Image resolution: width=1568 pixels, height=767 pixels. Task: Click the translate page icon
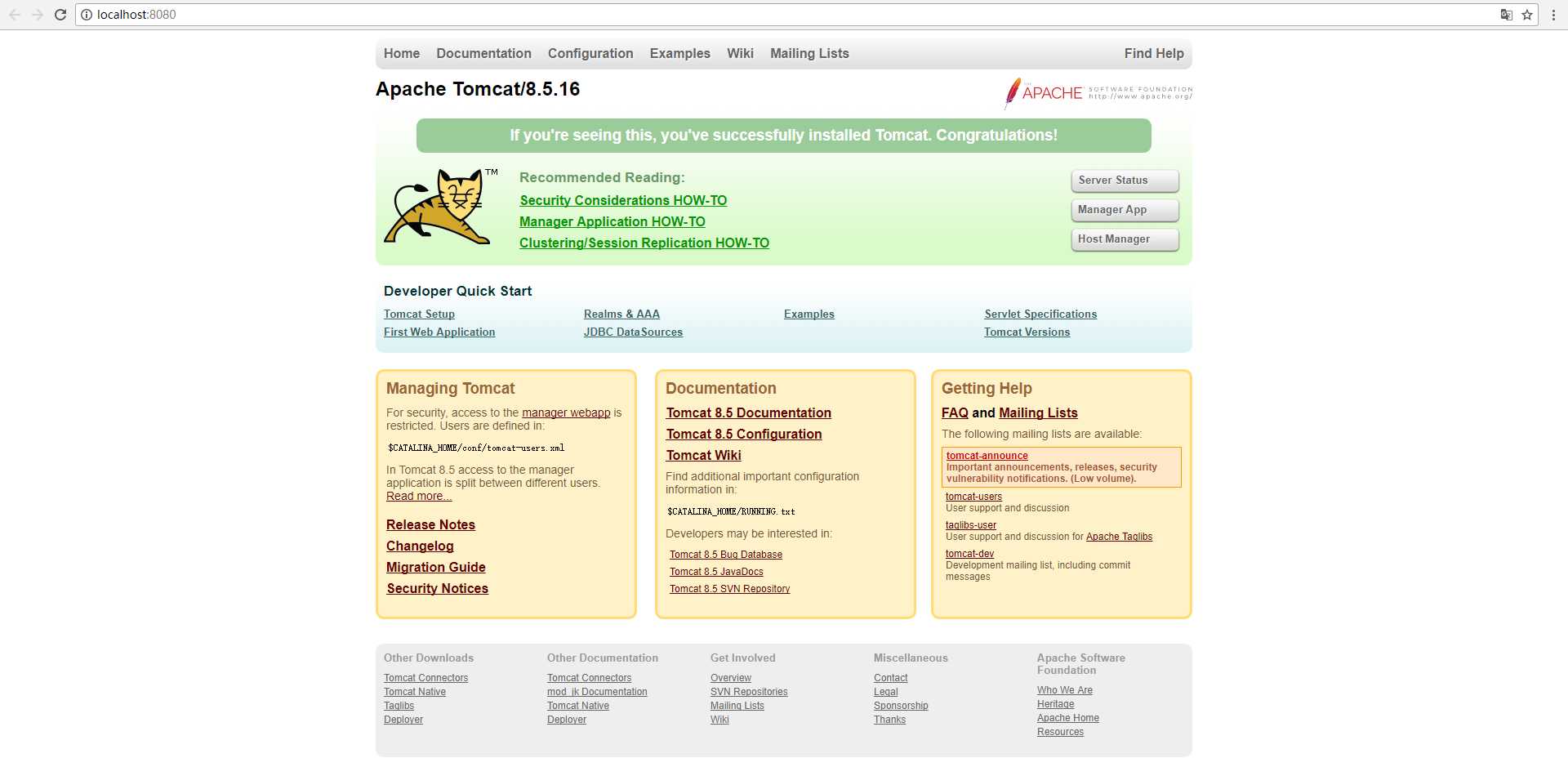1507,15
